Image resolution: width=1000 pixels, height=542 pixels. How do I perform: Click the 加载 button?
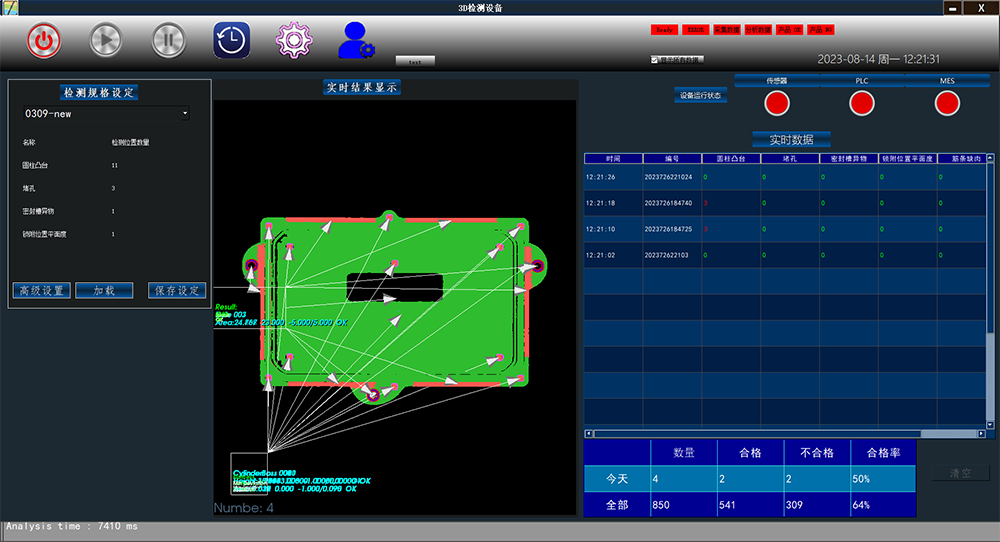pyautogui.click(x=104, y=290)
